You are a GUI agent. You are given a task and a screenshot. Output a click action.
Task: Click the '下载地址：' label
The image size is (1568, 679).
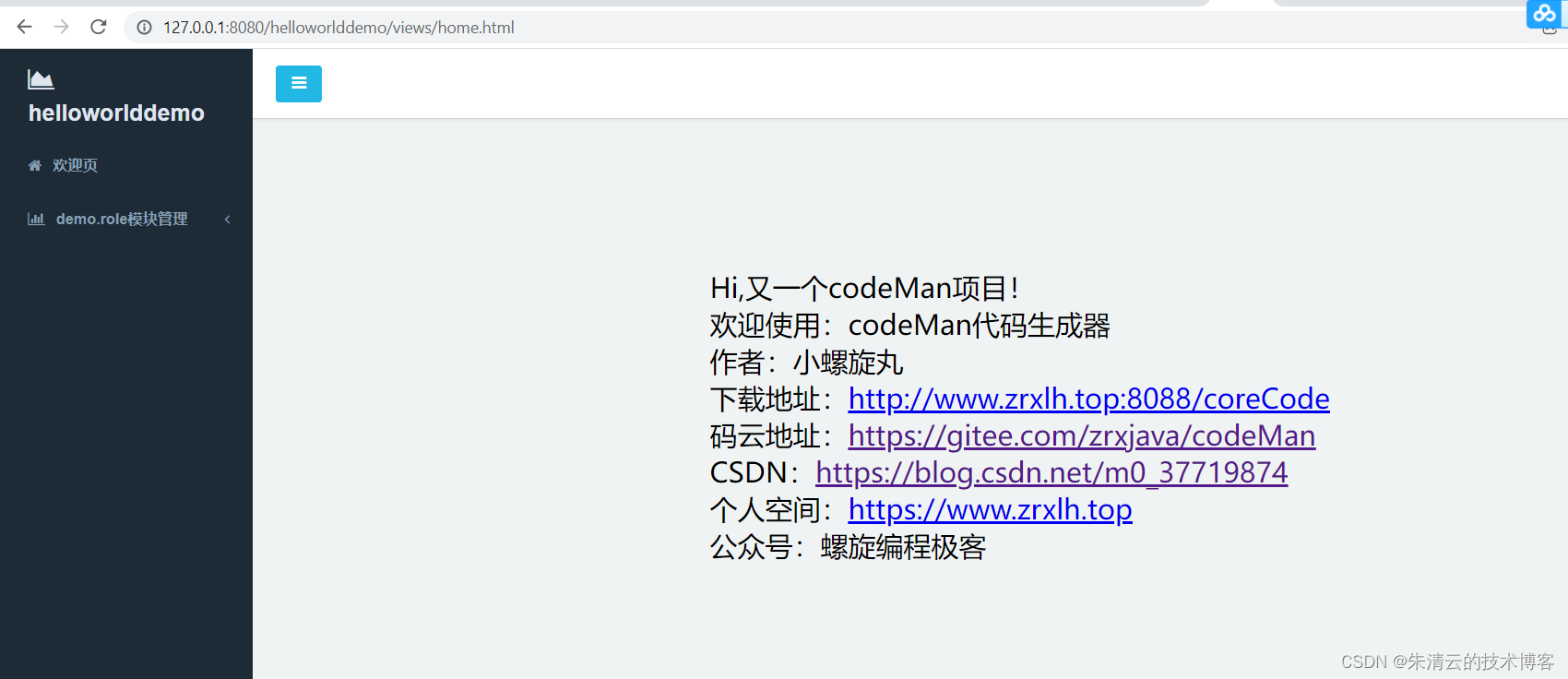(772, 399)
